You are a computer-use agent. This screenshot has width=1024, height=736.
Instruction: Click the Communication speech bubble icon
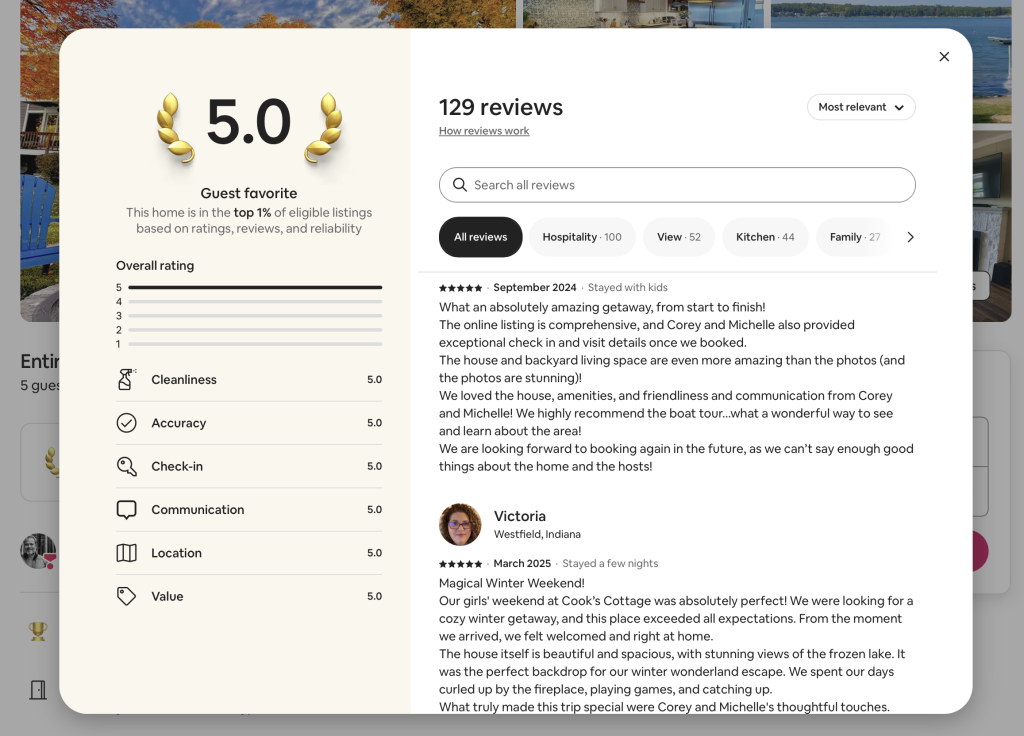126,510
